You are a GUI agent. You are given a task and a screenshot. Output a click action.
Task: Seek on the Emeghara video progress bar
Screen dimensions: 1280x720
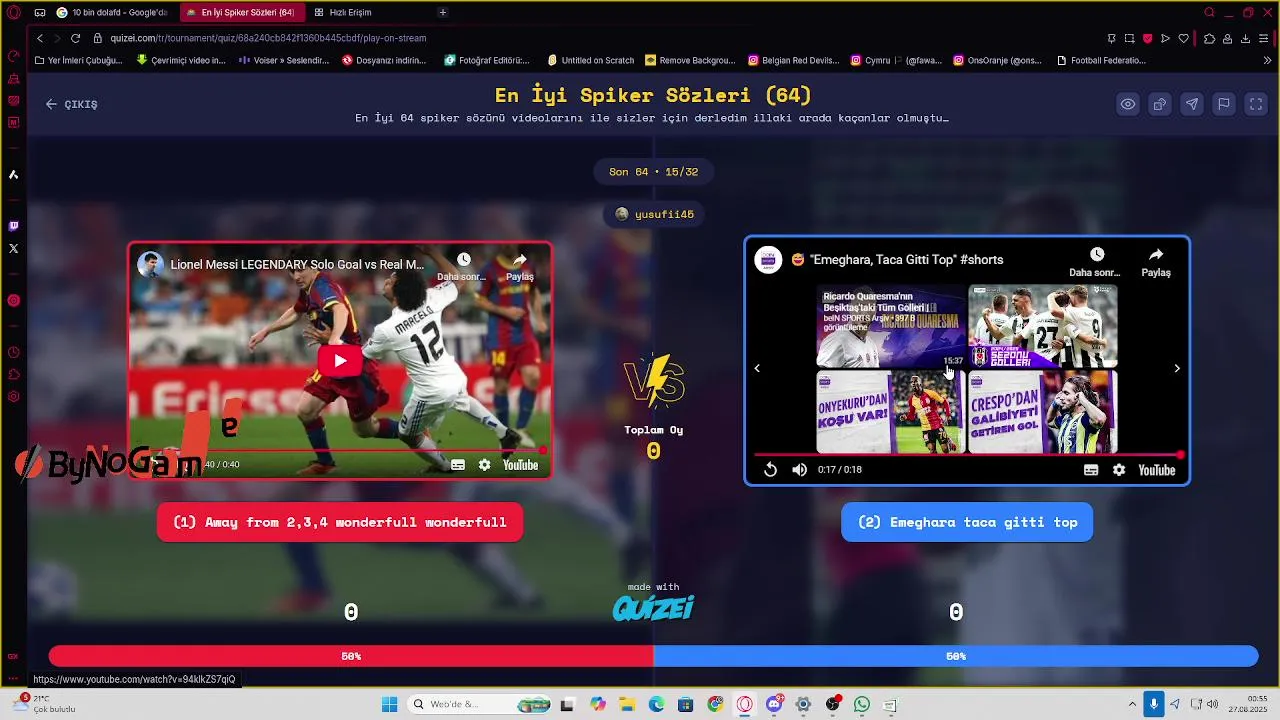[967, 455]
